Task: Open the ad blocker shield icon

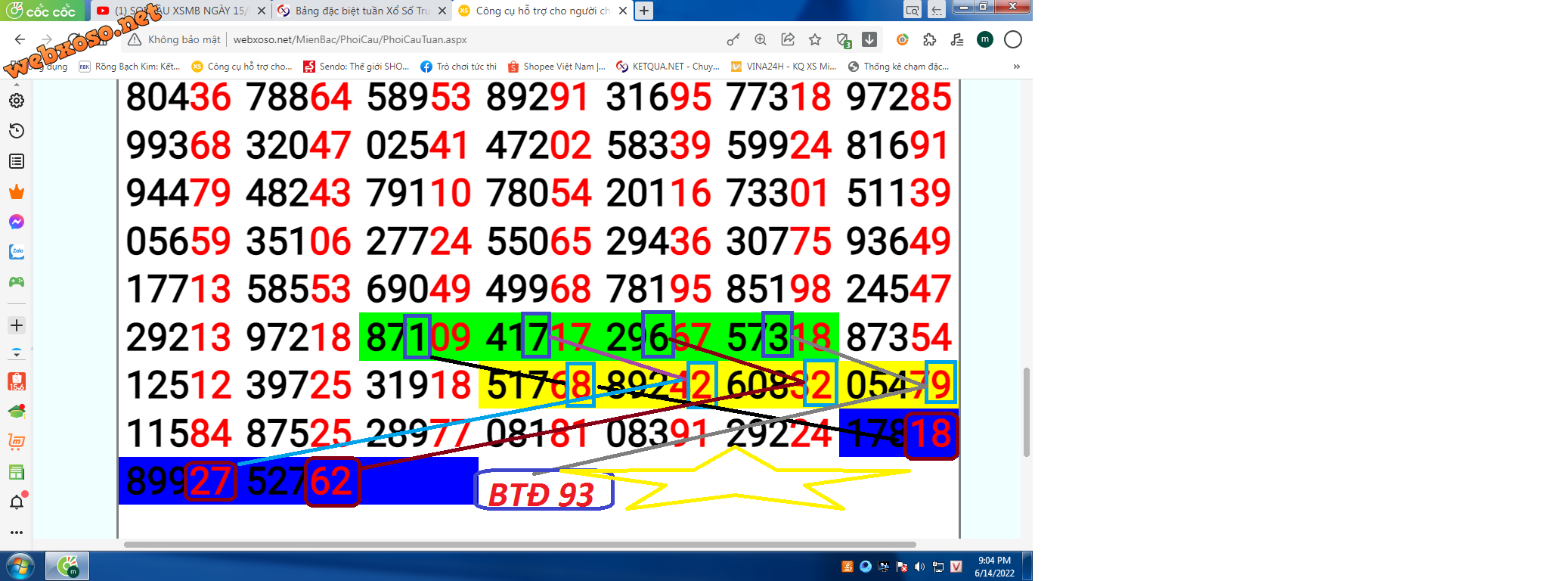Action: pyautogui.click(x=844, y=40)
